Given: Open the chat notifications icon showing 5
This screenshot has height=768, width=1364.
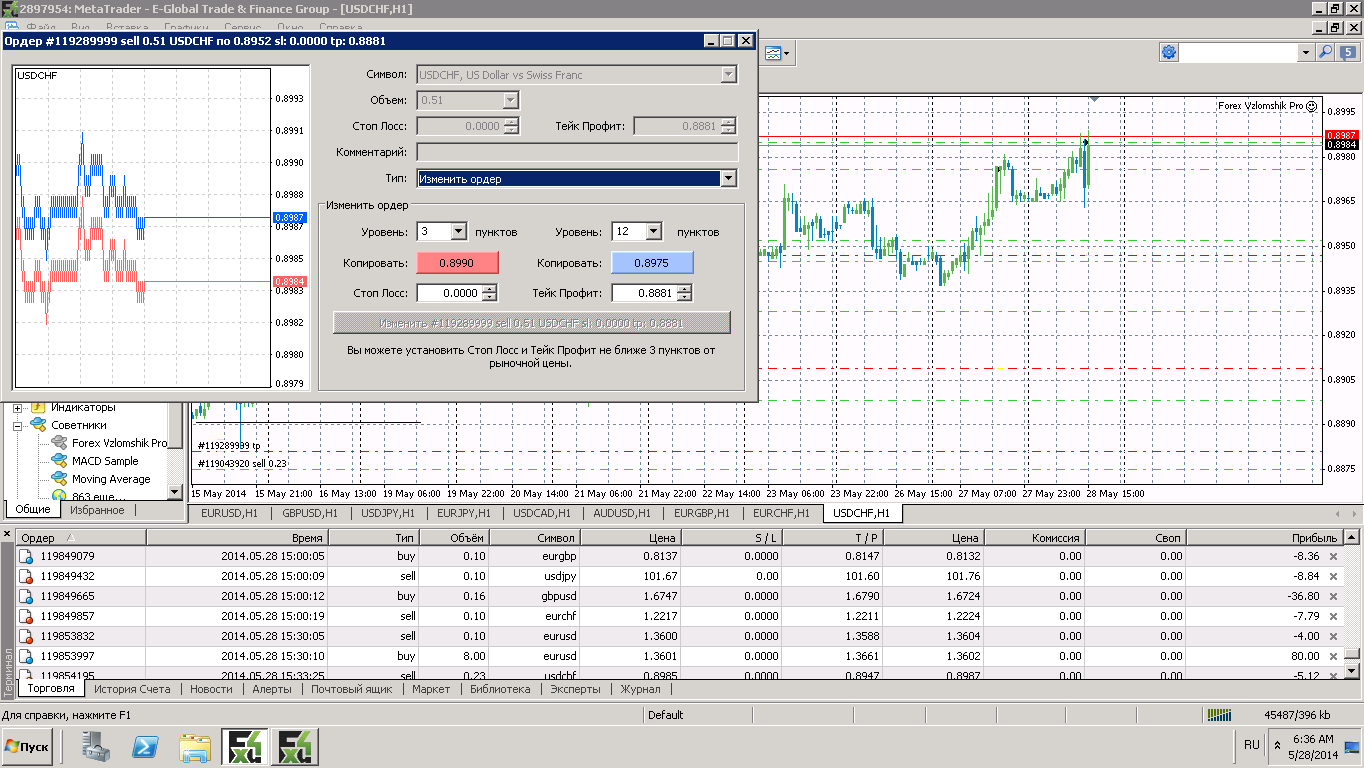Looking at the screenshot, I should pos(1348,52).
